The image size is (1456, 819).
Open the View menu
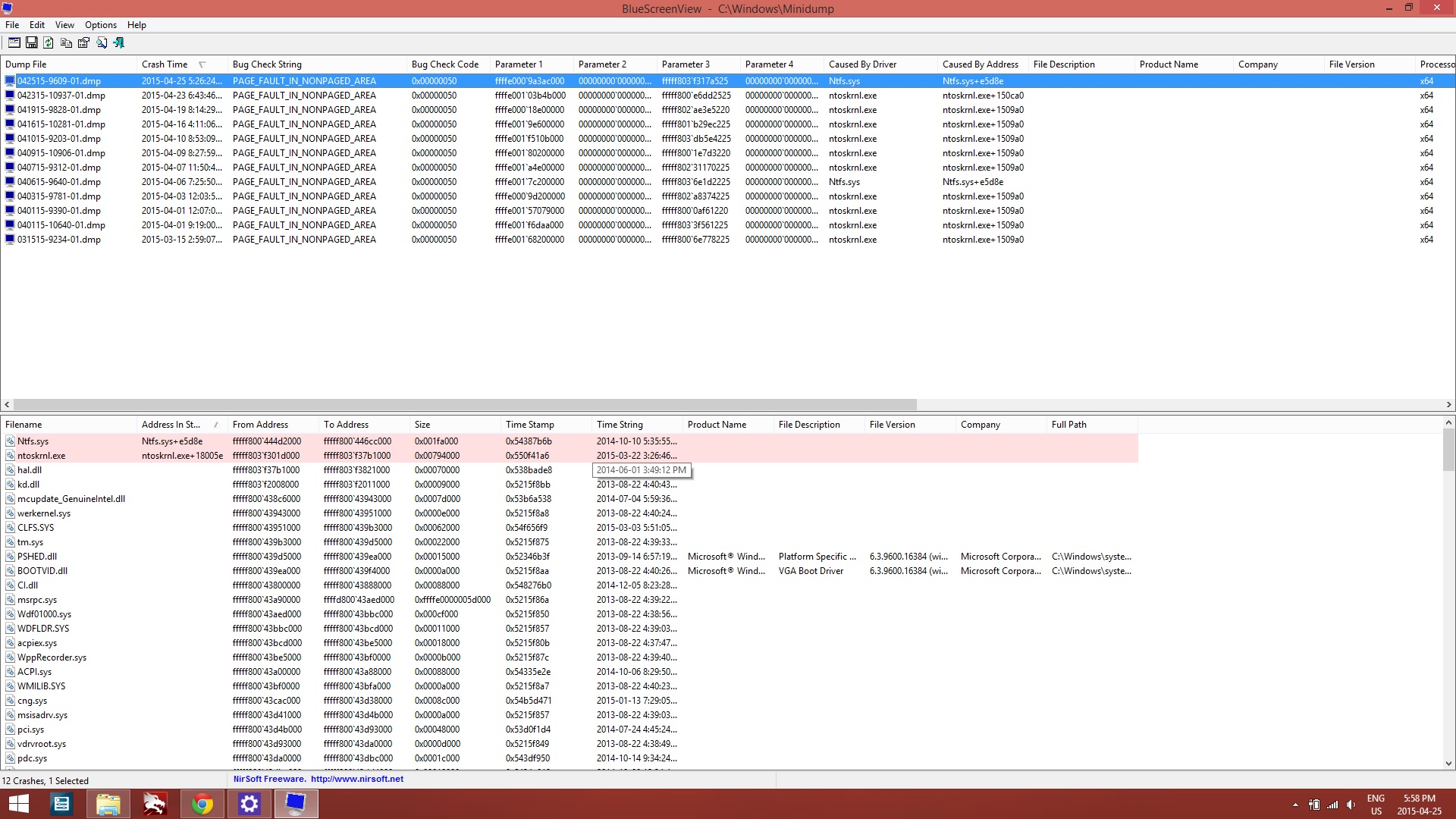coord(64,25)
